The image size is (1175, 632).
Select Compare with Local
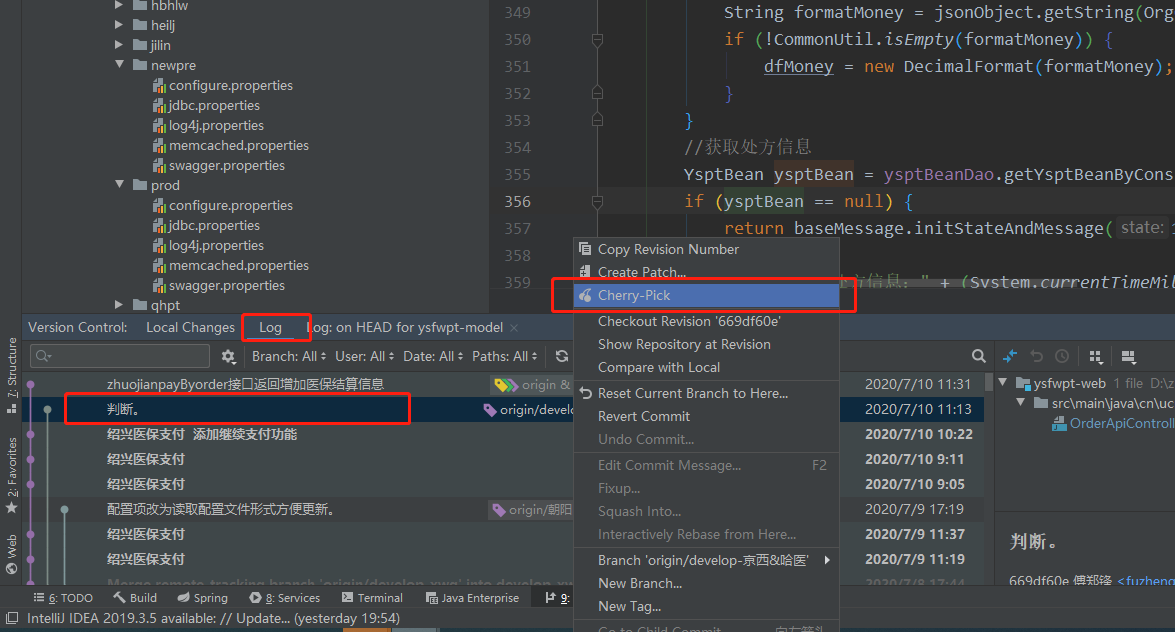[x=706, y=367]
